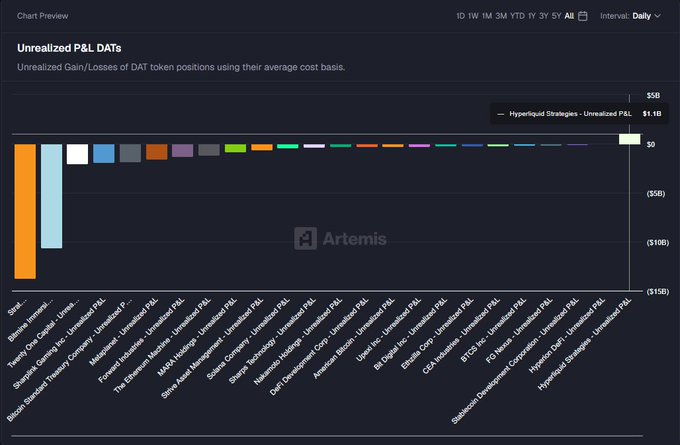Click the light blue Bitmine Immersion bar
Image resolution: width=680 pixels, height=445 pixels.
52,196
